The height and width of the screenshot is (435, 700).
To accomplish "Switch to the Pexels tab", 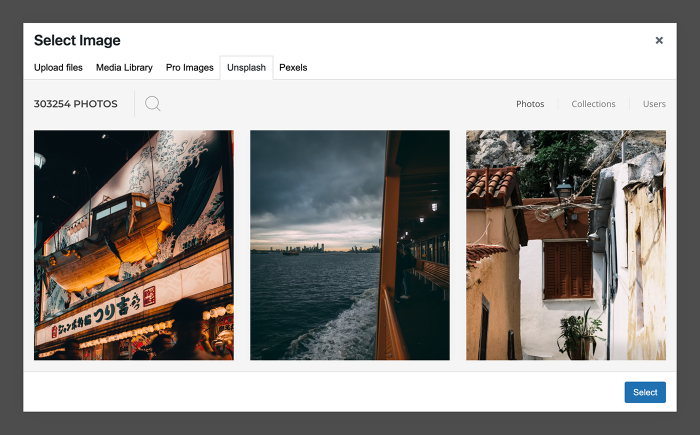I will pyautogui.click(x=293, y=67).
